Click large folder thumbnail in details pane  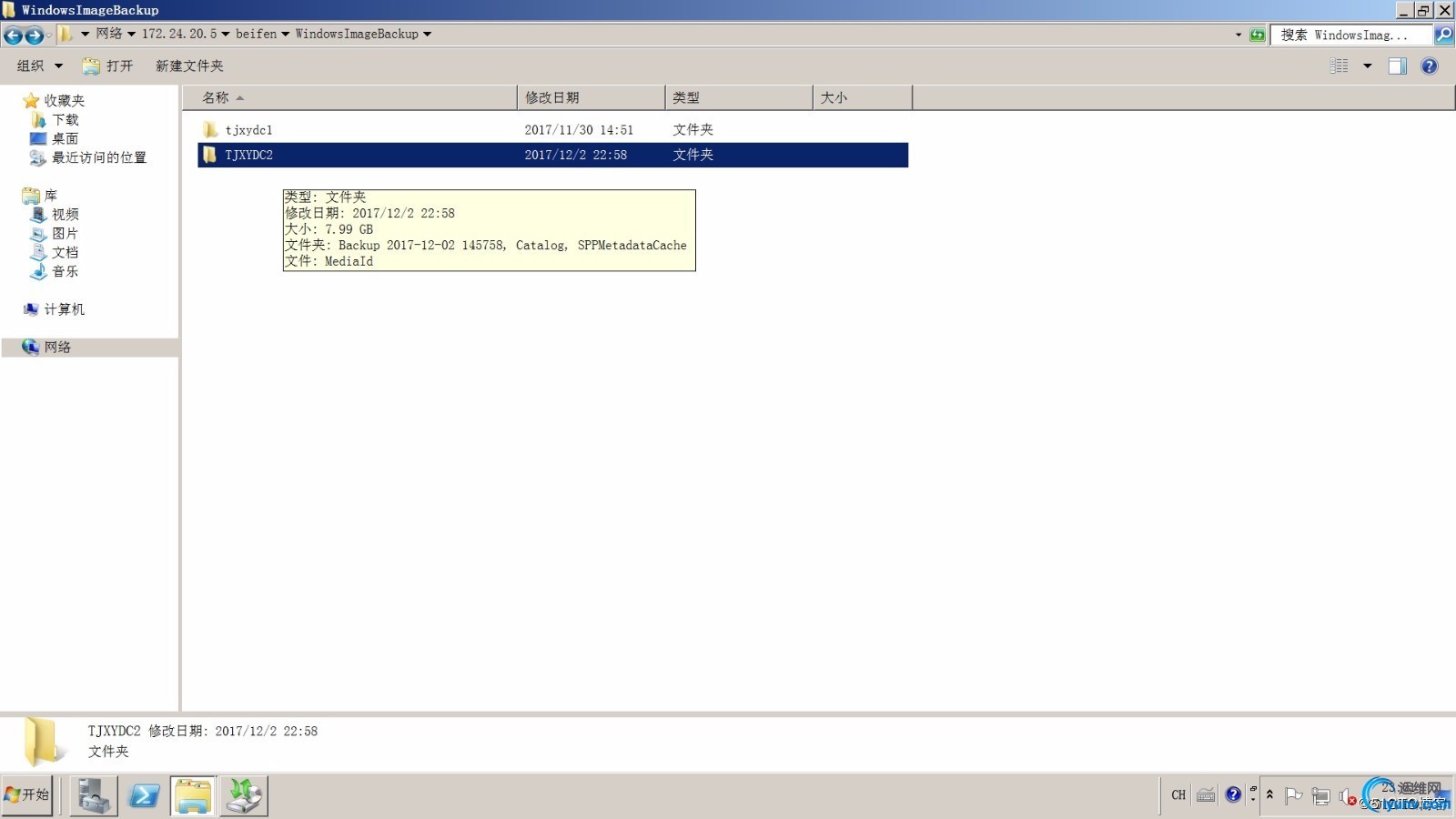coord(44,741)
